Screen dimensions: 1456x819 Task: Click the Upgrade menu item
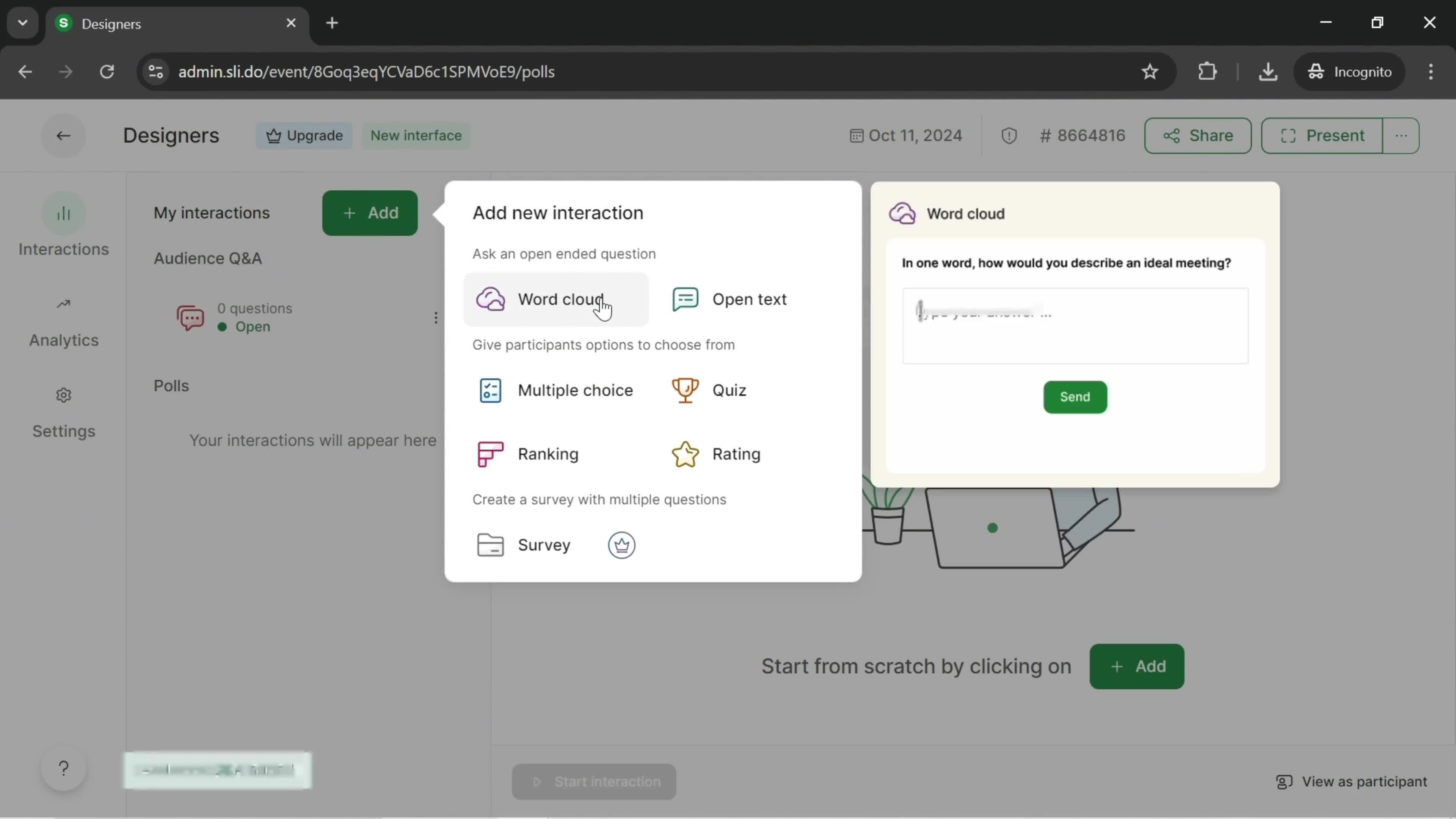[305, 135]
